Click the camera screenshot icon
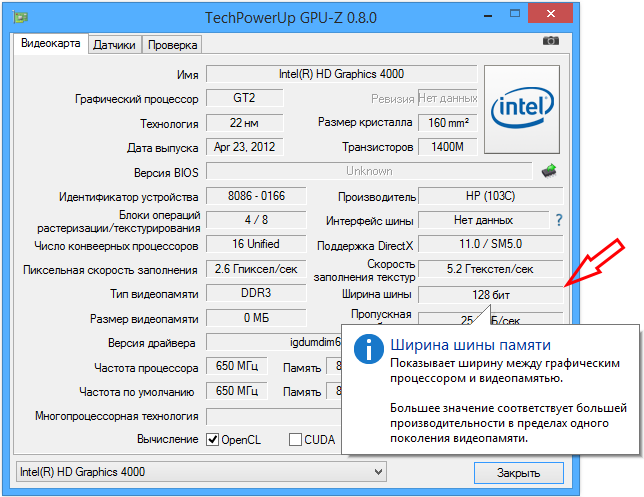 pos(551,41)
